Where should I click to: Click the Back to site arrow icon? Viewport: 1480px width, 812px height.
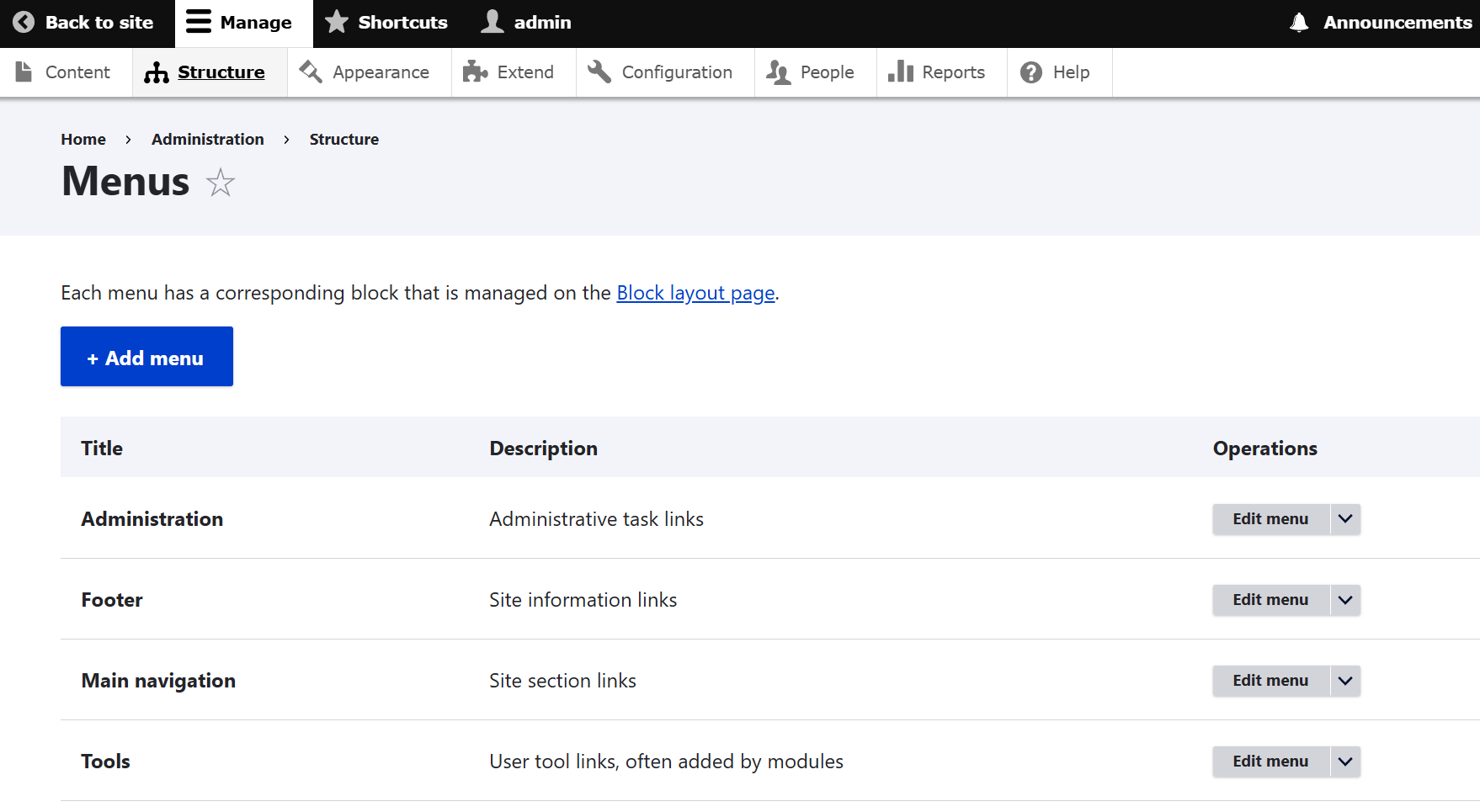click(x=24, y=23)
